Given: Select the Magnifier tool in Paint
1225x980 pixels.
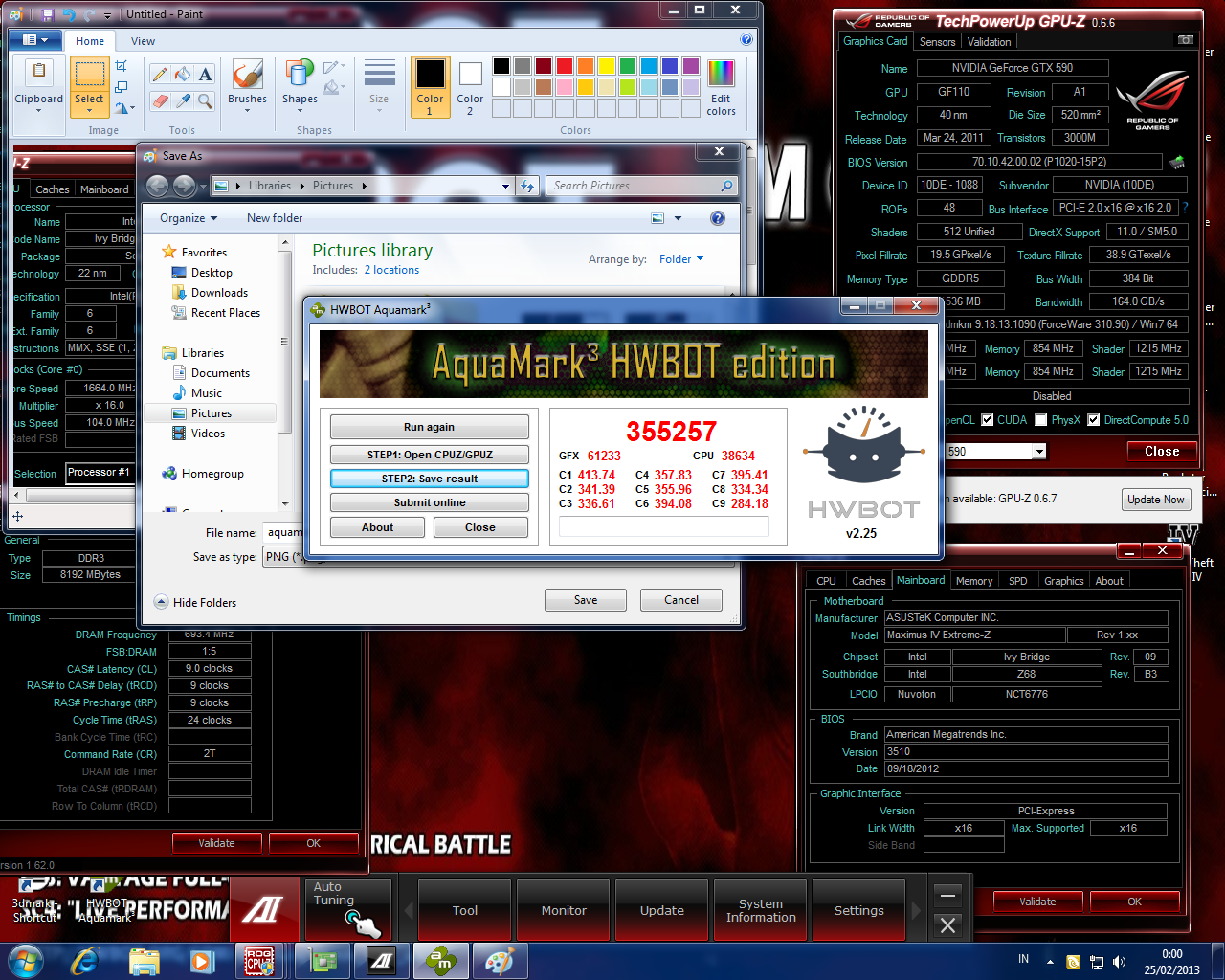Looking at the screenshot, I should click(x=206, y=100).
